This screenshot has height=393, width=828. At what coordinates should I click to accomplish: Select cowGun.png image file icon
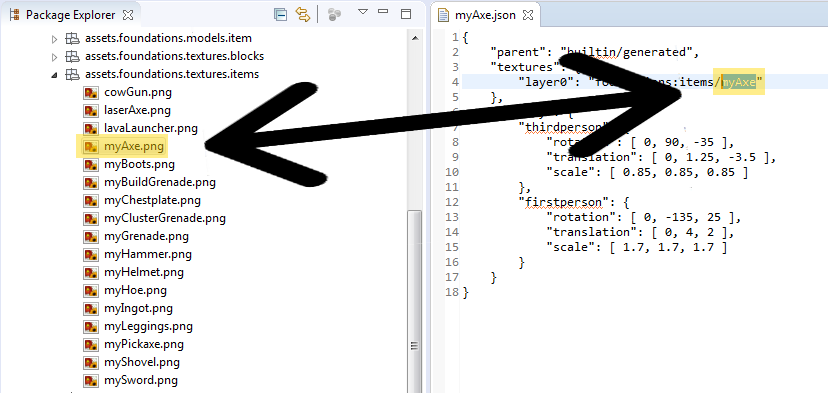[x=91, y=93]
